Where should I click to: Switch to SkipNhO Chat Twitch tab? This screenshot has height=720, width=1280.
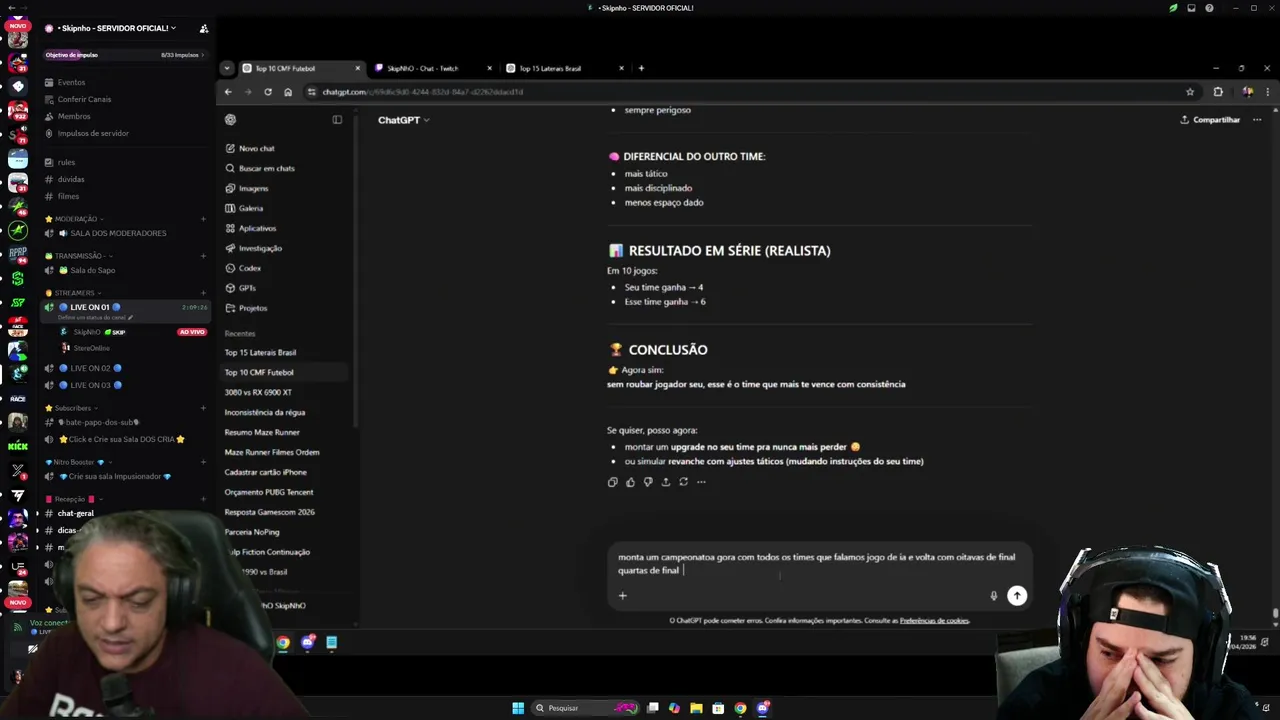click(432, 68)
